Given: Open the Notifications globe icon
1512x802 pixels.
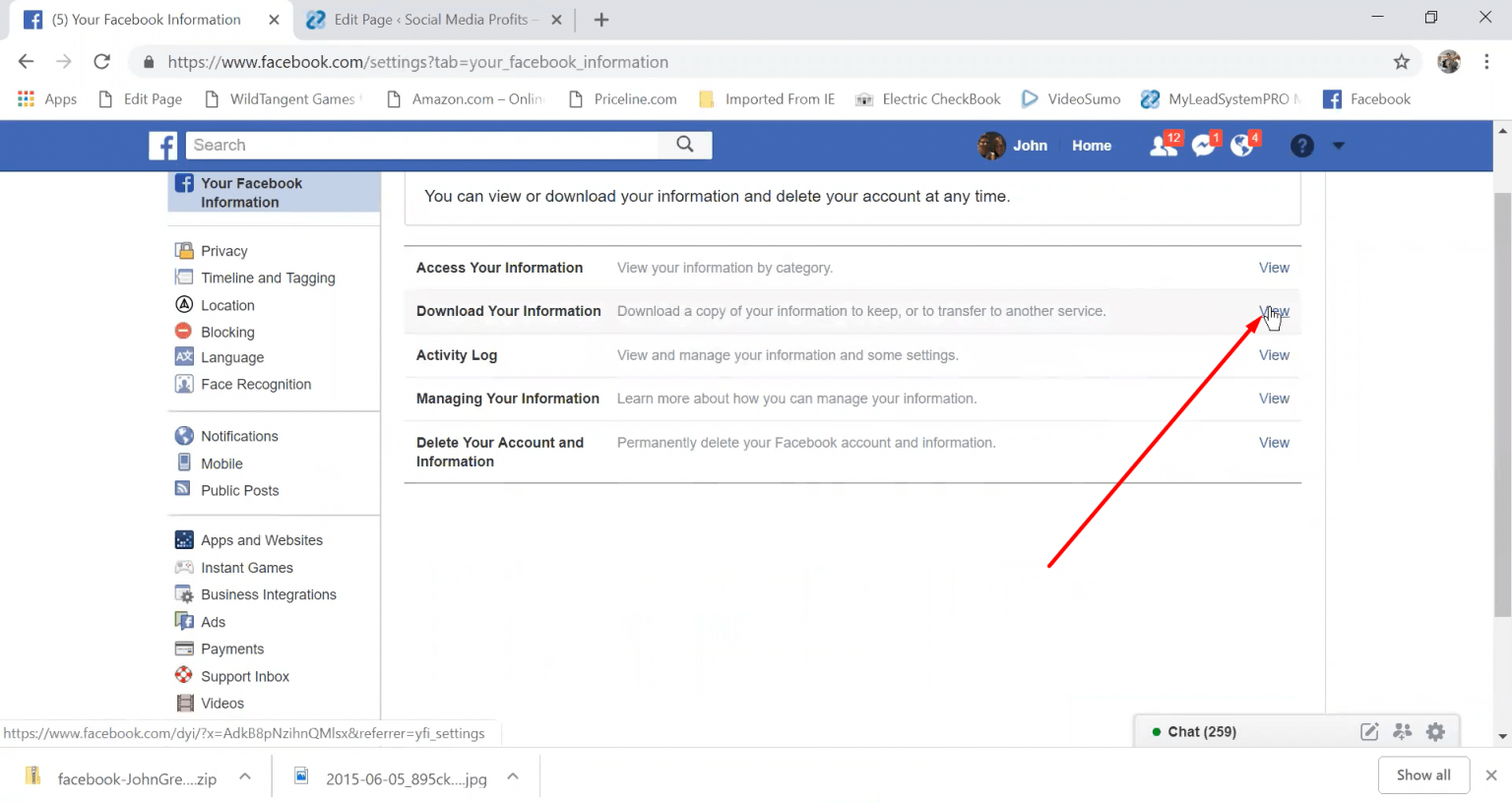Looking at the screenshot, I should [x=1243, y=146].
